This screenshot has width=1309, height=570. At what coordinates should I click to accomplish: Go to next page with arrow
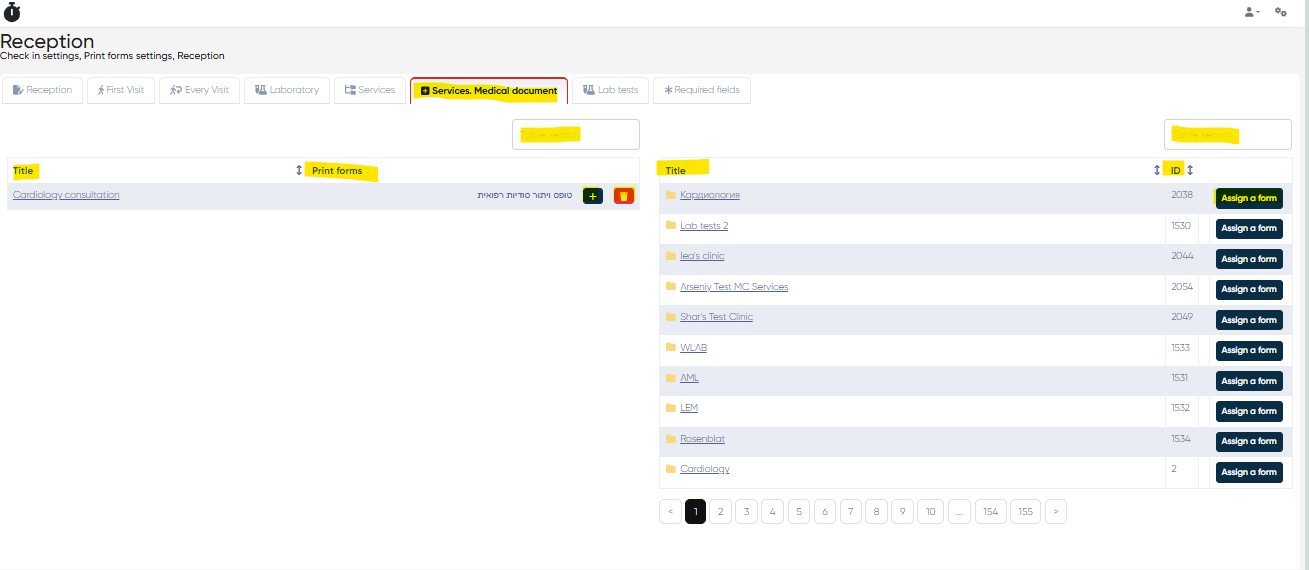pyautogui.click(x=1055, y=512)
